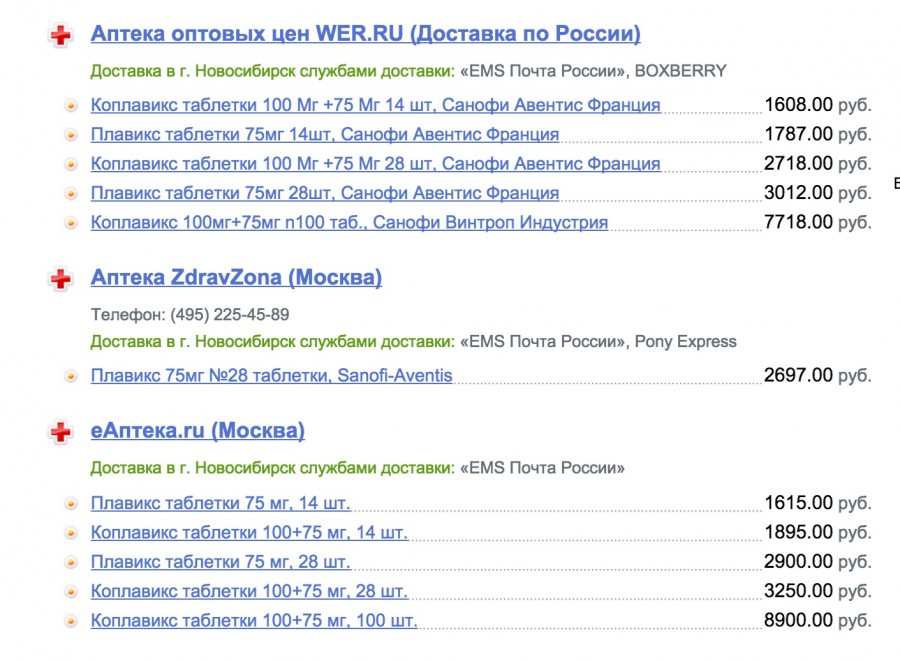Select Плавикс 75мг 14шт Санофи Авентис link
The width and height of the screenshot is (900, 661).
coord(324,134)
